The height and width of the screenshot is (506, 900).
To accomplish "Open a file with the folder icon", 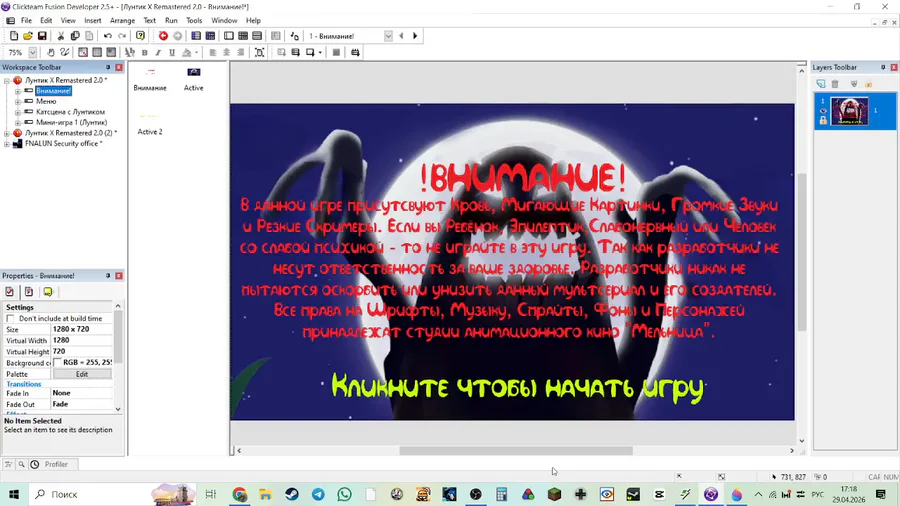I will (x=28, y=36).
